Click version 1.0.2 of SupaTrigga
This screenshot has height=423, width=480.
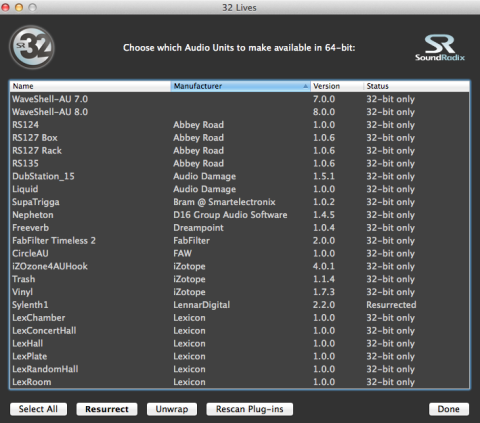tap(324, 202)
